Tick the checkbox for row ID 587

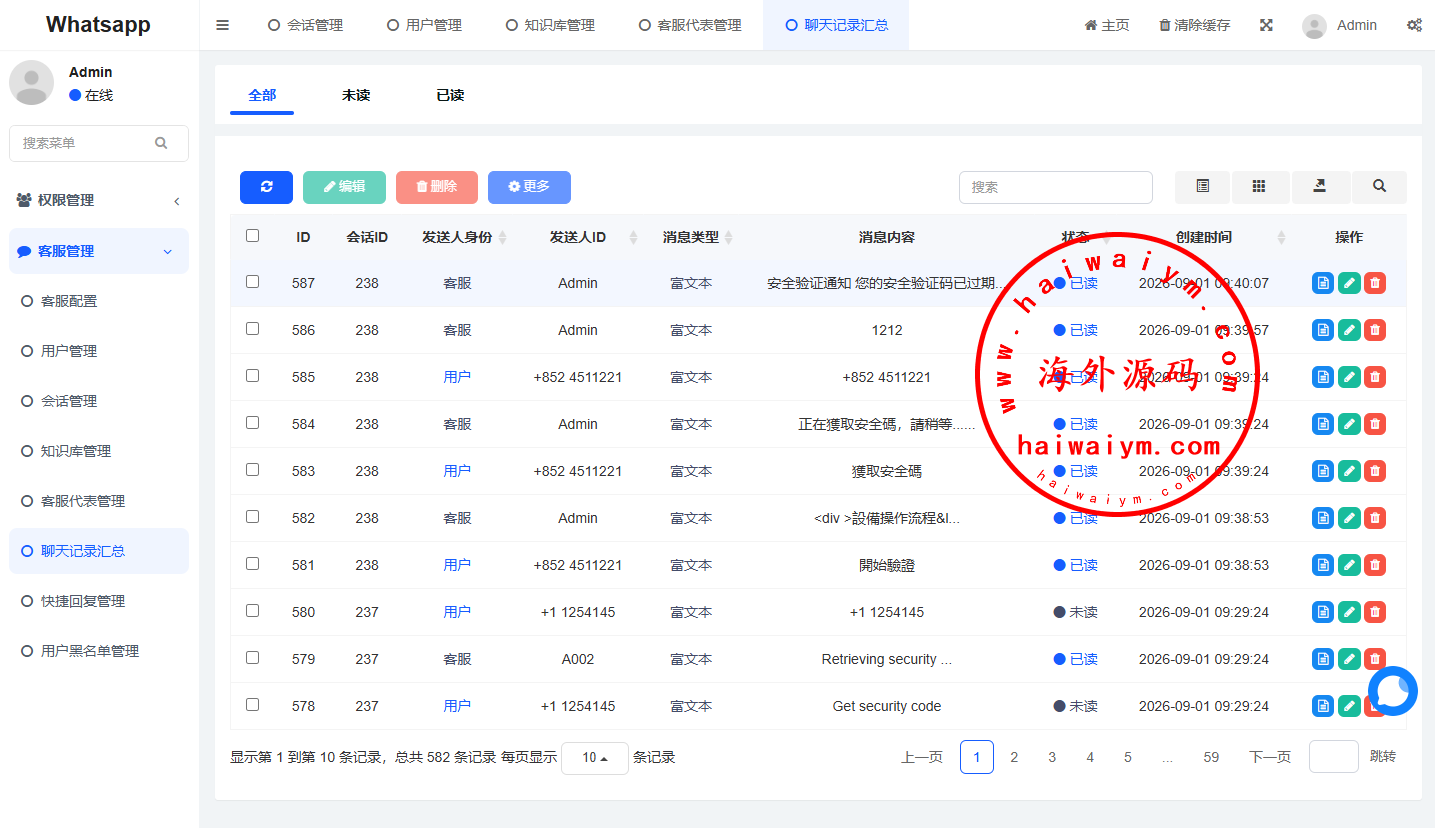[252, 282]
